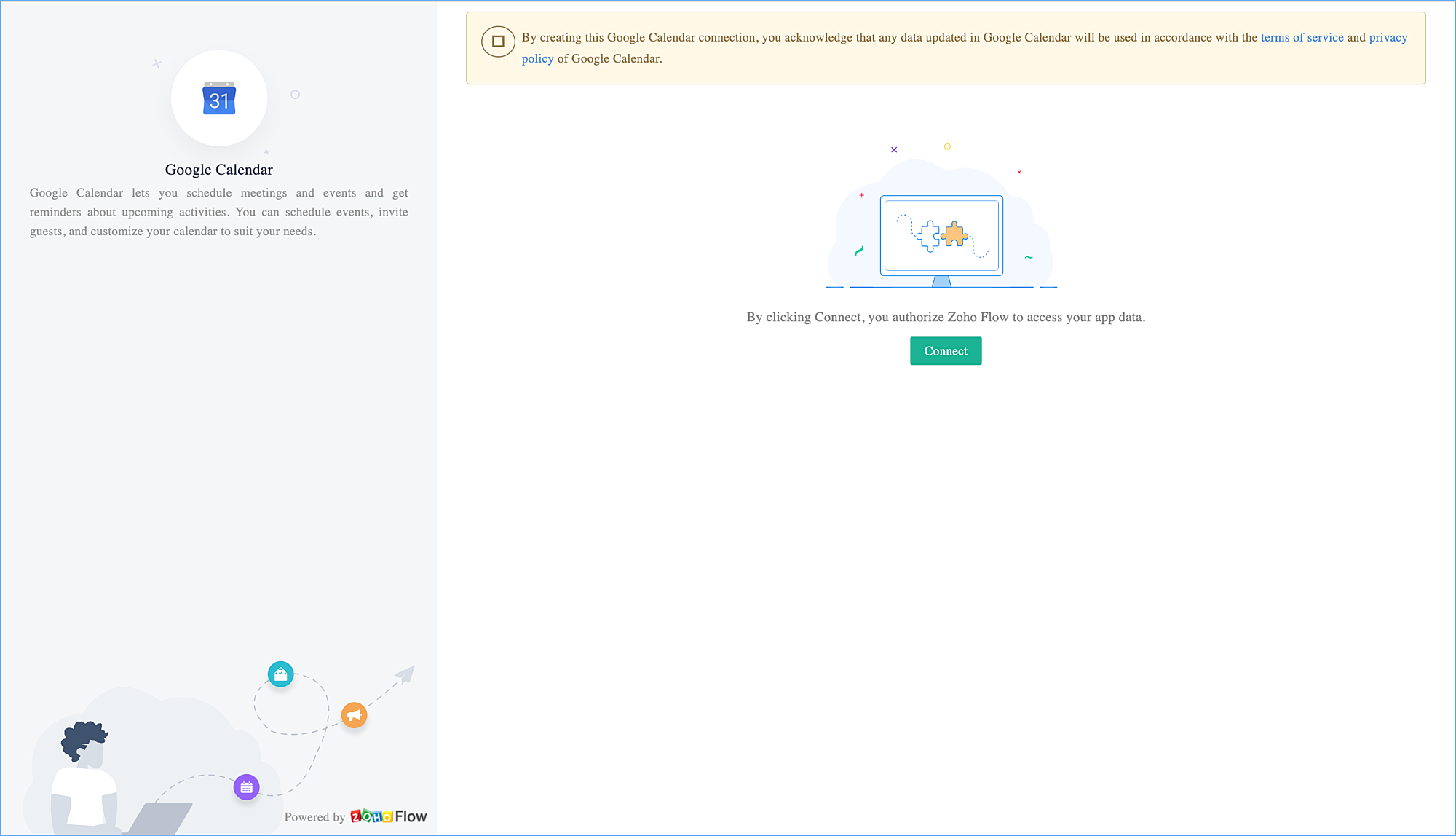The width and height of the screenshot is (1456, 836).
Task: Open the terms of service link
Action: tap(1302, 37)
